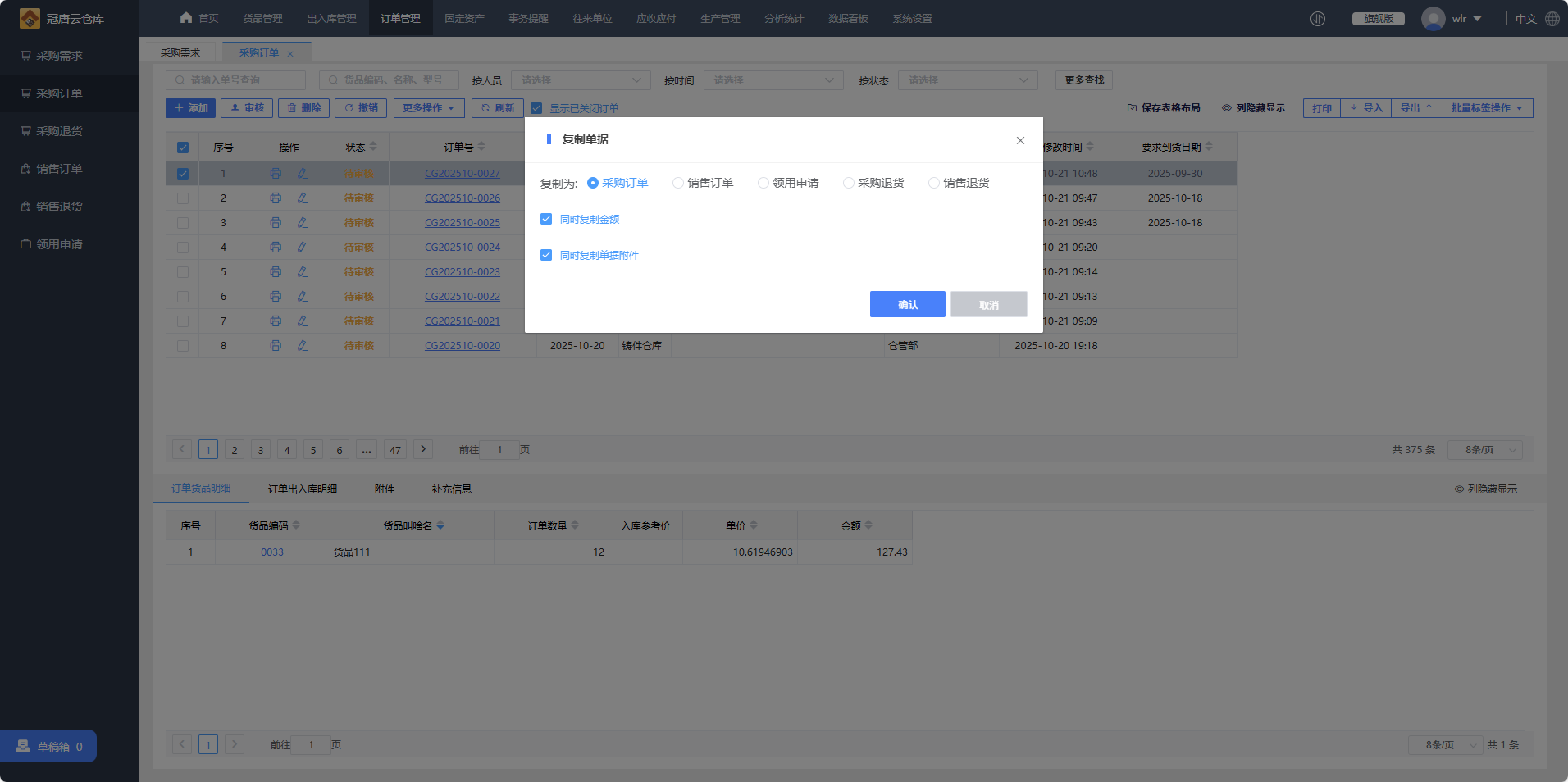
Task: Open the 按人员 dropdown
Action: (581, 80)
